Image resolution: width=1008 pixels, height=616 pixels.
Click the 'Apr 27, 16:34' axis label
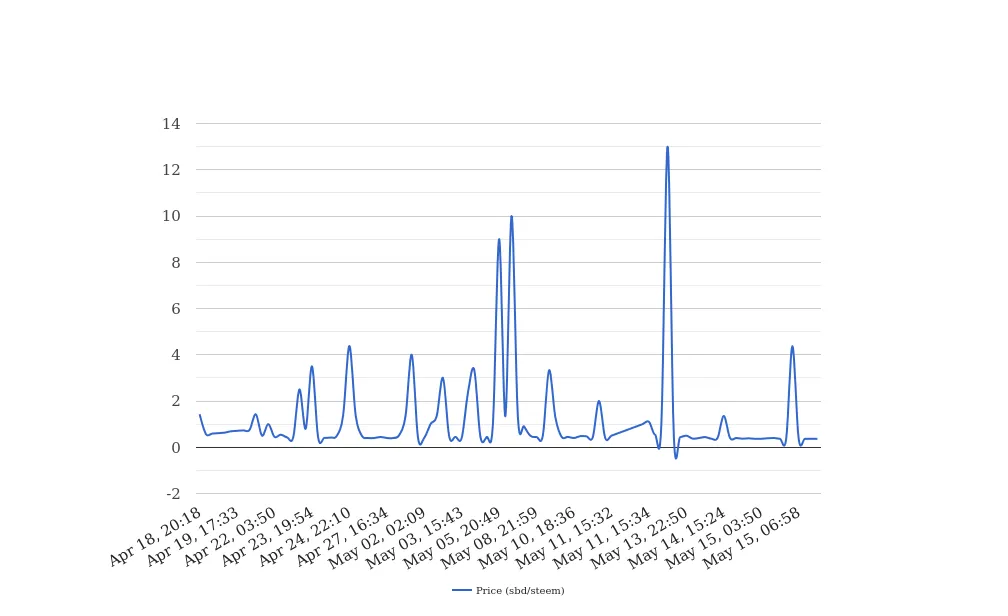(341, 537)
